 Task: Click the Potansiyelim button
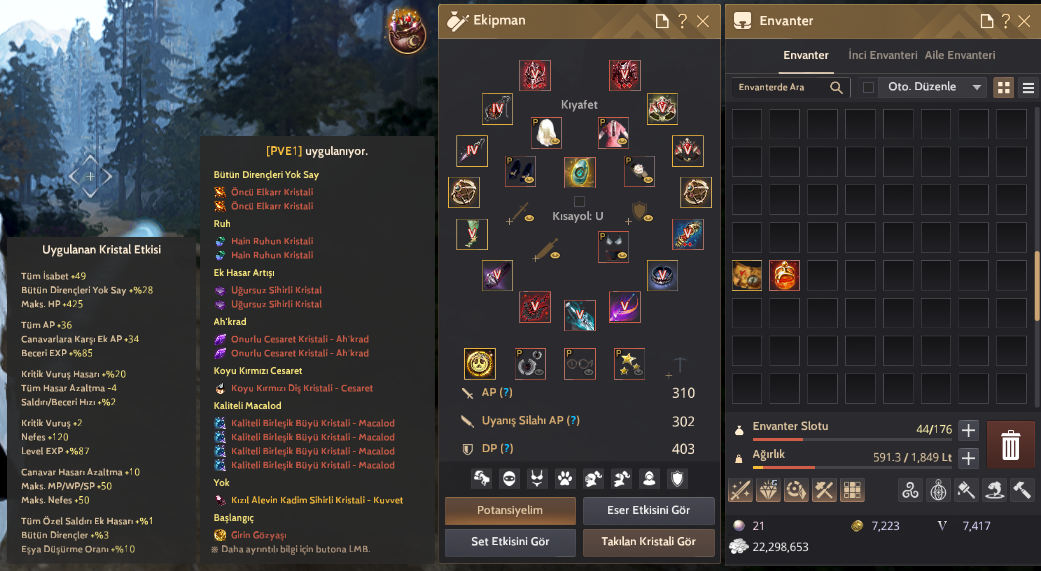coord(510,511)
